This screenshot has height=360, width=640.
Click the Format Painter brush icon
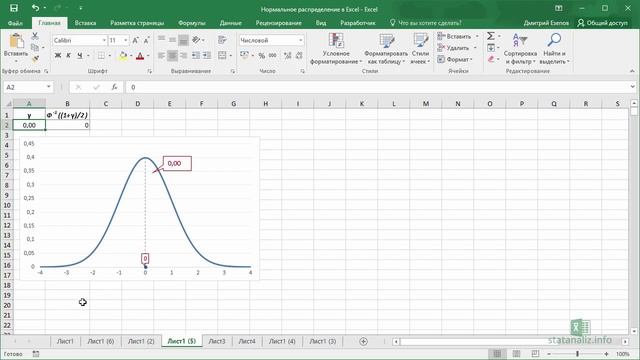click(x=35, y=59)
